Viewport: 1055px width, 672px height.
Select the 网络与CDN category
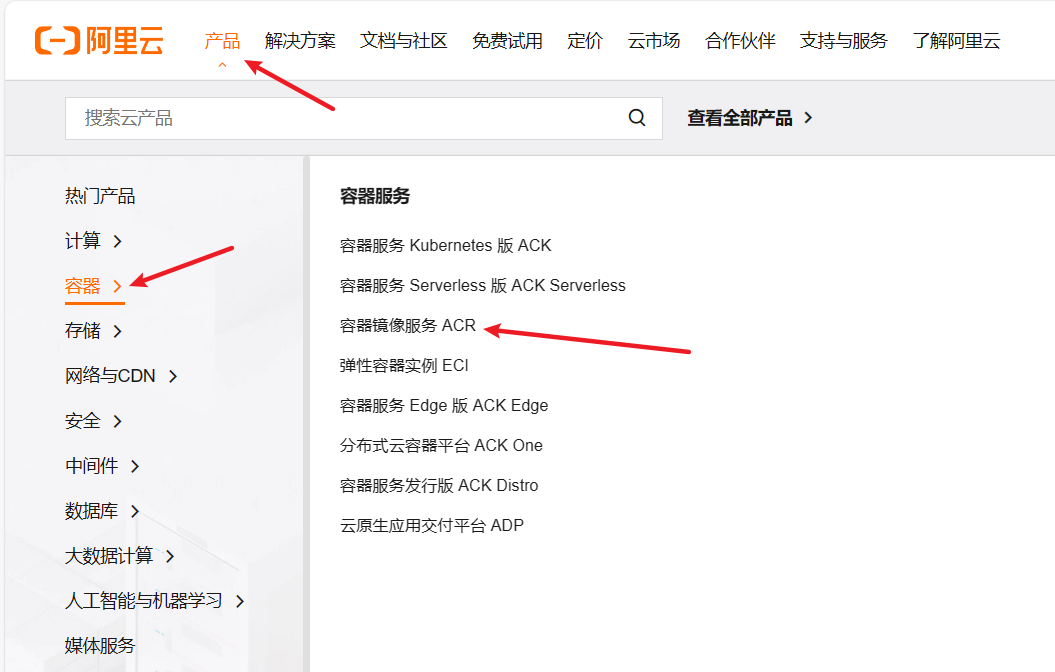(110, 376)
